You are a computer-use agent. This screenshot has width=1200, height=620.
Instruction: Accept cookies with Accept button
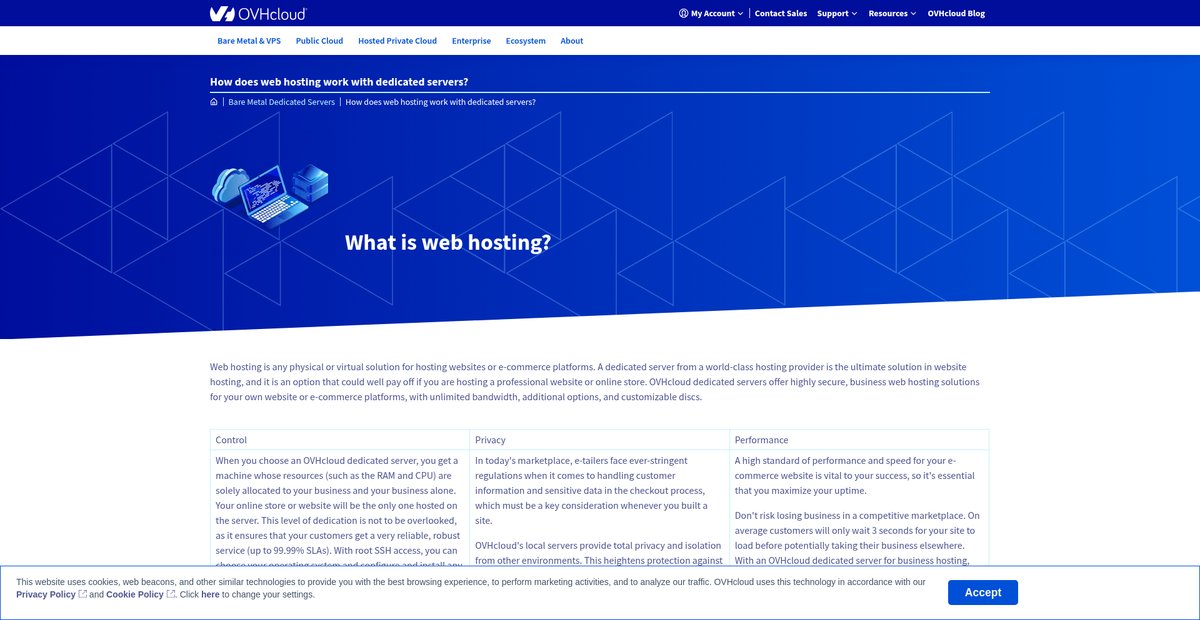982,592
